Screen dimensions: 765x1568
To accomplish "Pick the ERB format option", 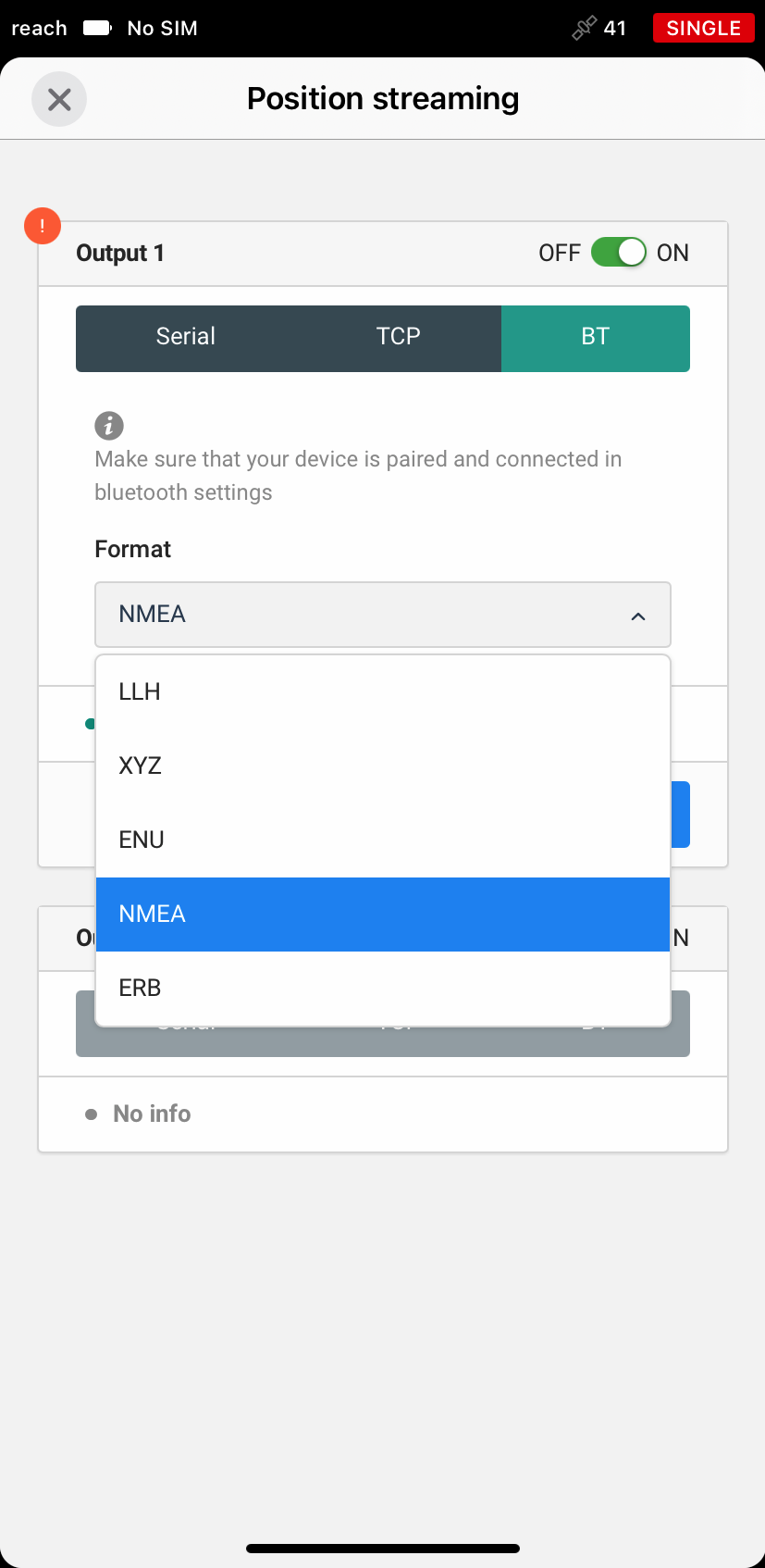I will (383, 989).
